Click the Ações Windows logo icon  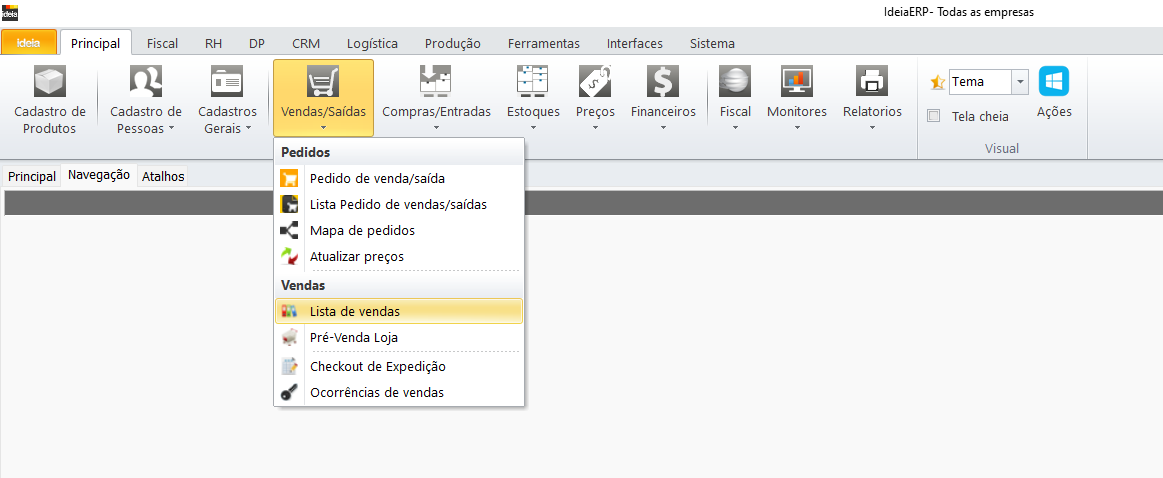pyautogui.click(x=1053, y=81)
